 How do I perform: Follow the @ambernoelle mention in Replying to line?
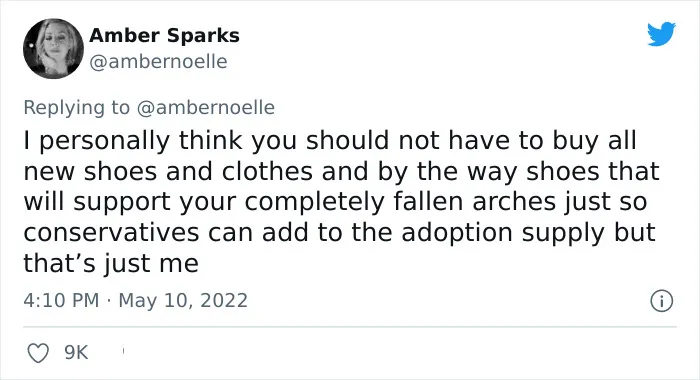point(206,108)
